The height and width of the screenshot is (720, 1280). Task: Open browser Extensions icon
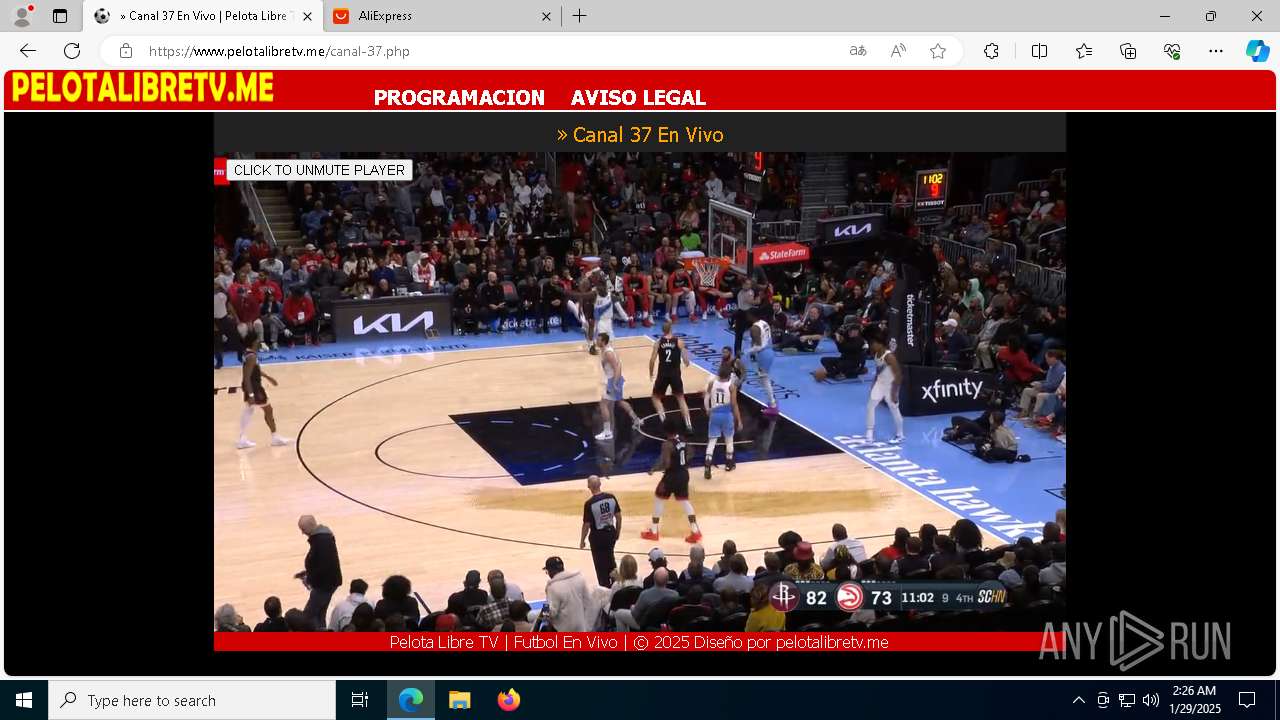pos(991,51)
